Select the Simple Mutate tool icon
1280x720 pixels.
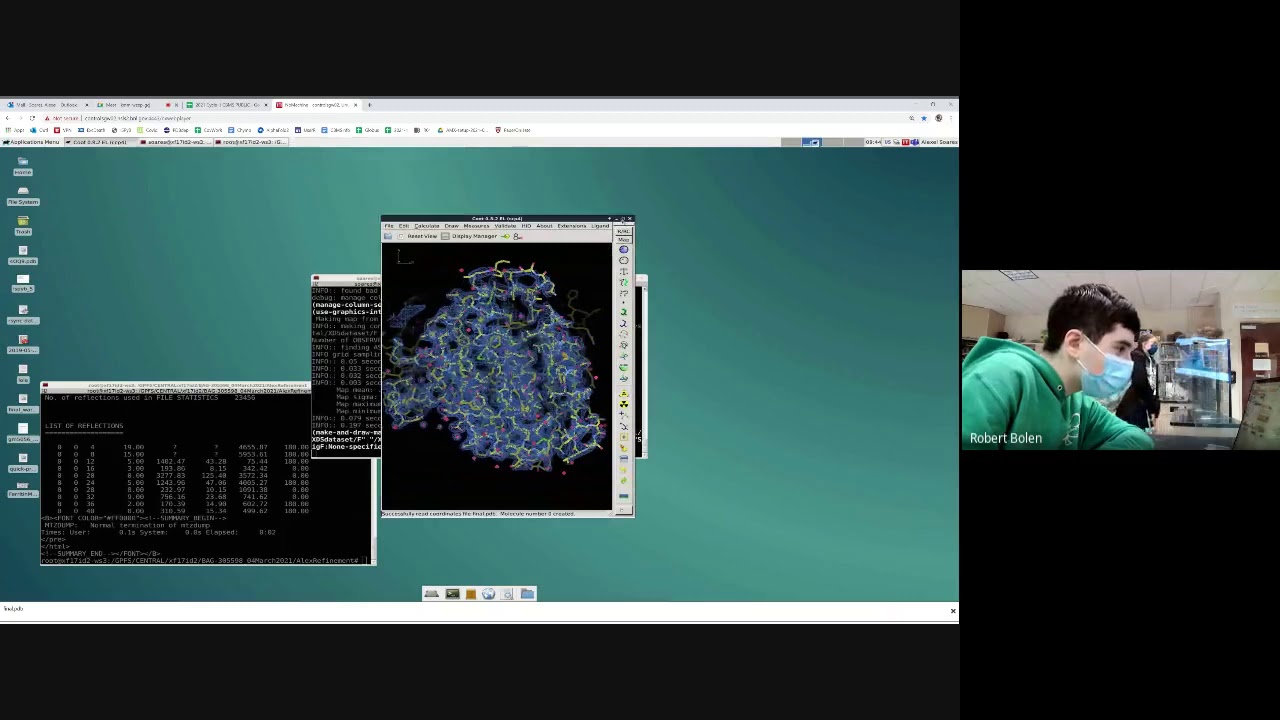pyautogui.click(x=624, y=402)
